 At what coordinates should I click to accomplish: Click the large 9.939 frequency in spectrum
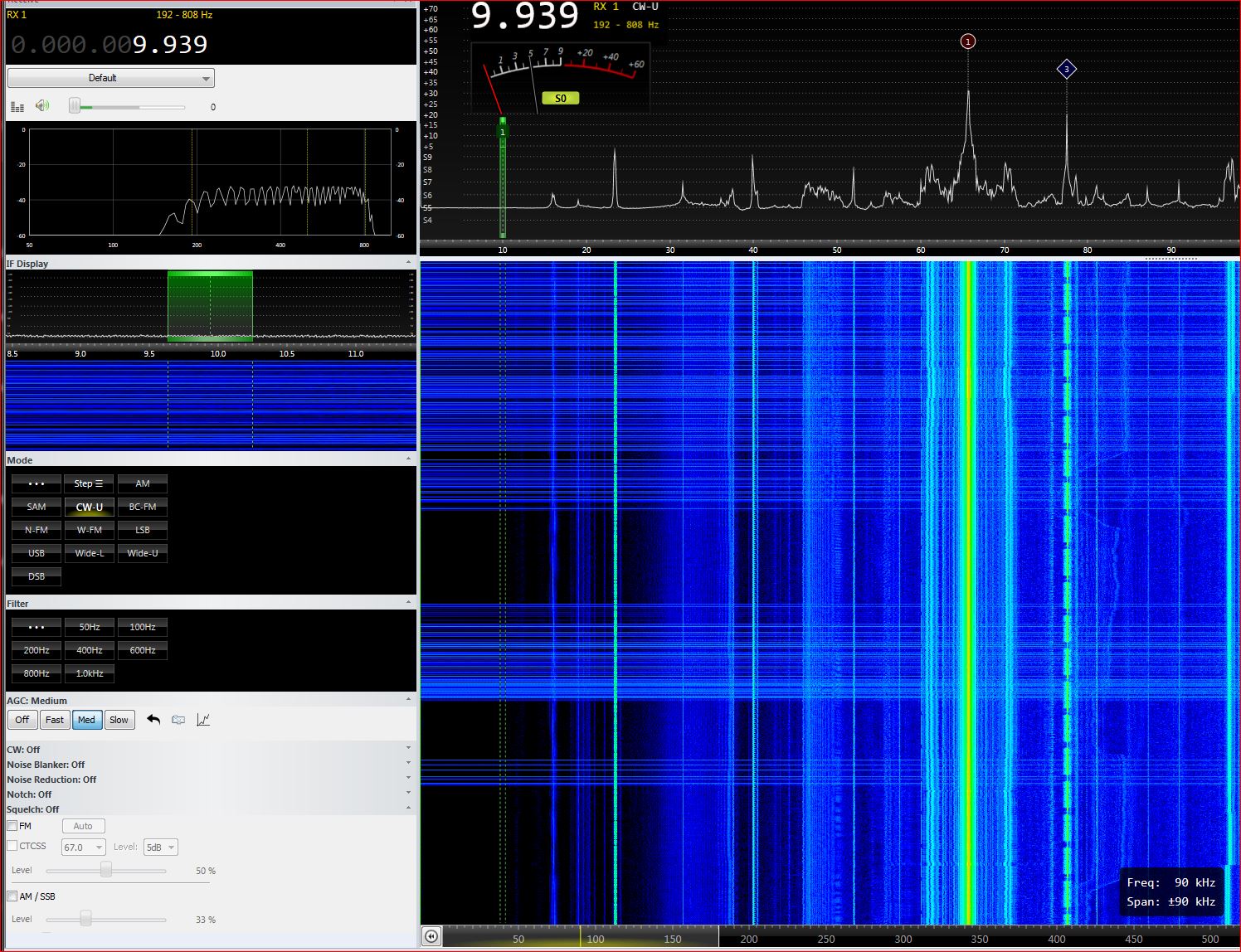coord(524,17)
